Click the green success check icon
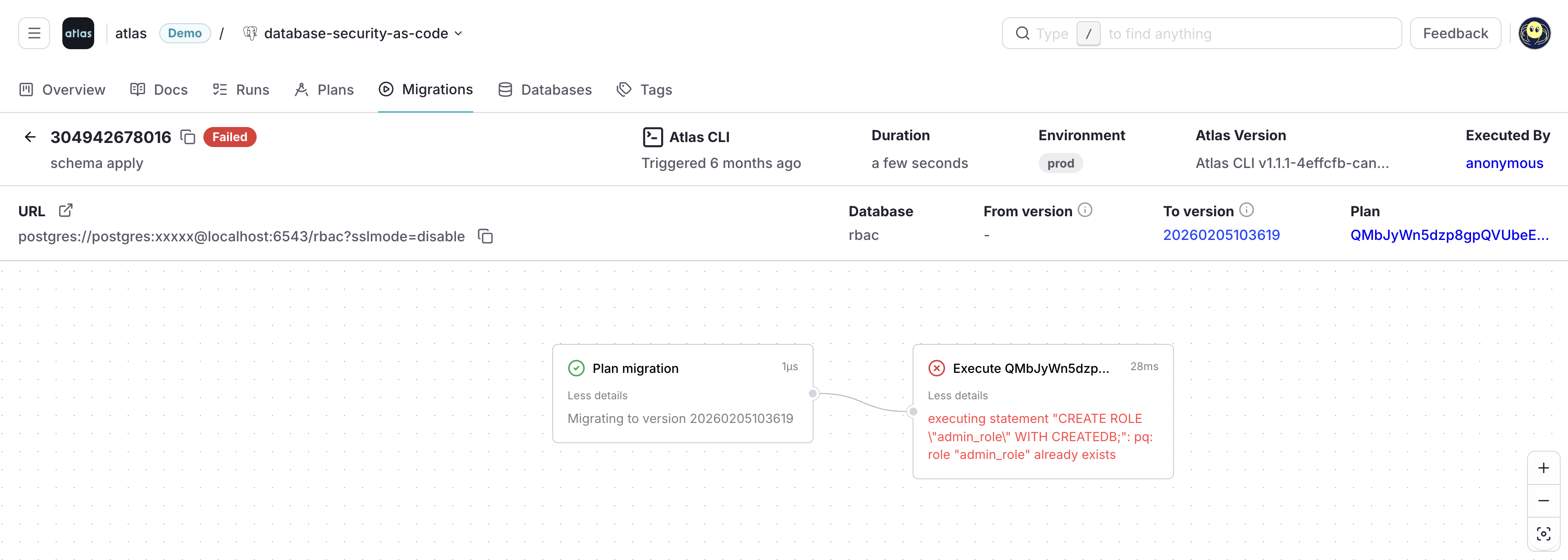The width and height of the screenshot is (1568, 560). coord(576,368)
